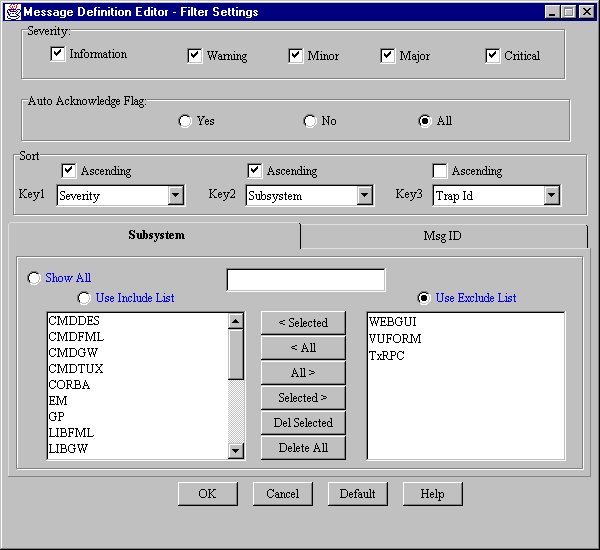Open Help for filter settings
Screen dimensions: 600x550
[x=432, y=494]
